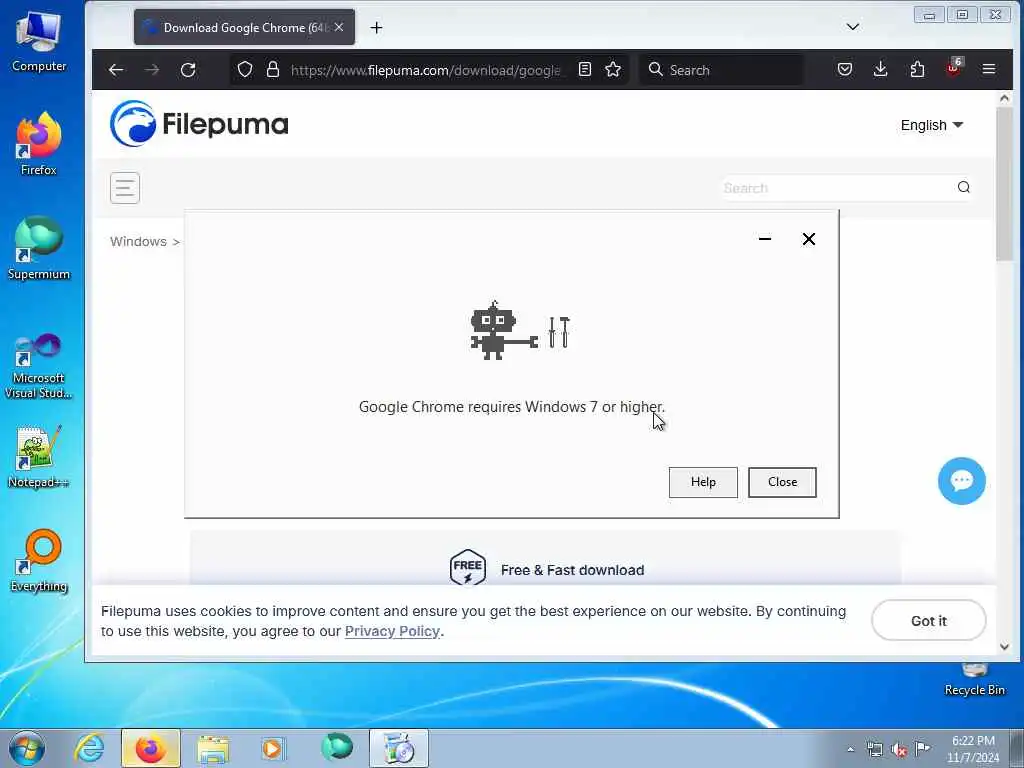Click the site padlock security icon
This screenshot has height=768, width=1024.
pyautogui.click(x=273, y=69)
